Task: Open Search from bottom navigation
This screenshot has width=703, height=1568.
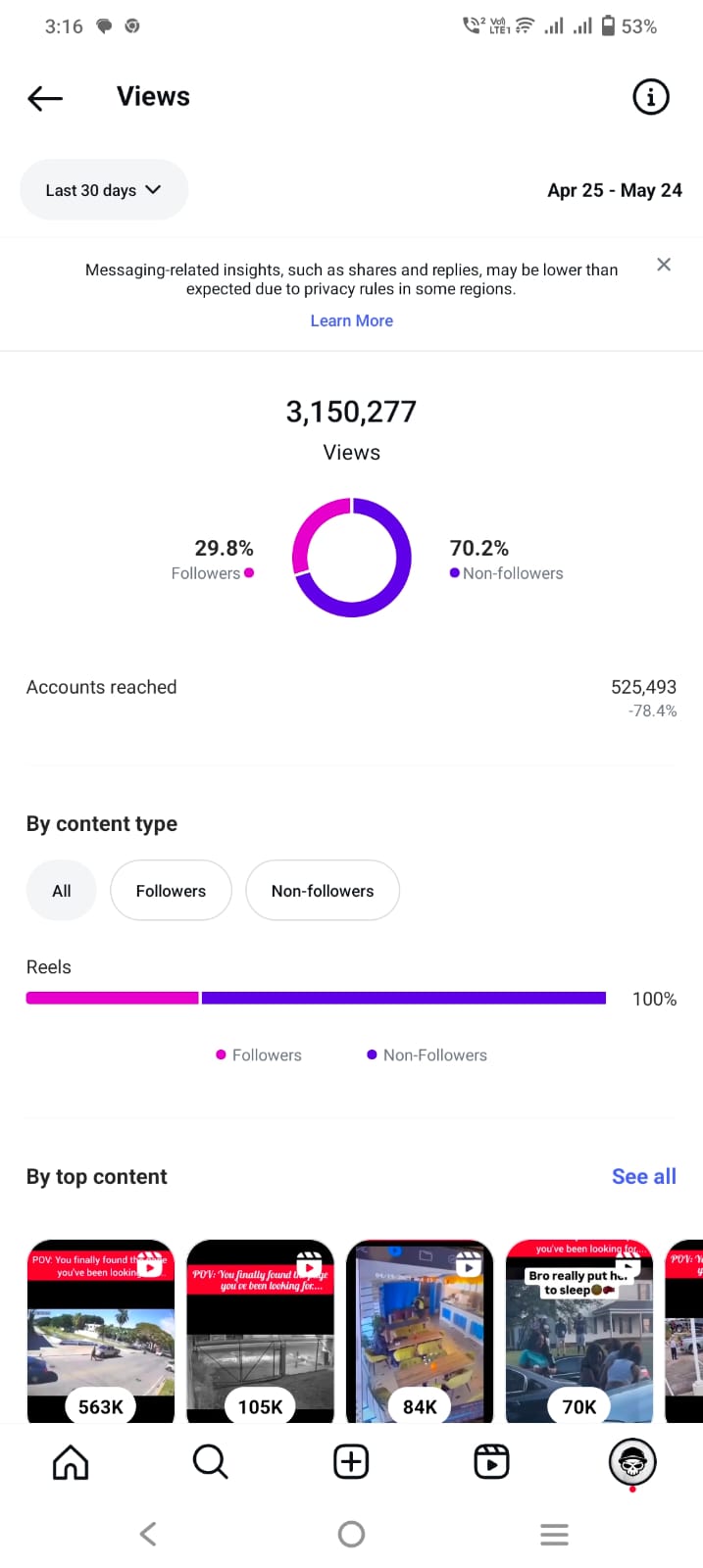Action: click(x=210, y=1461)
